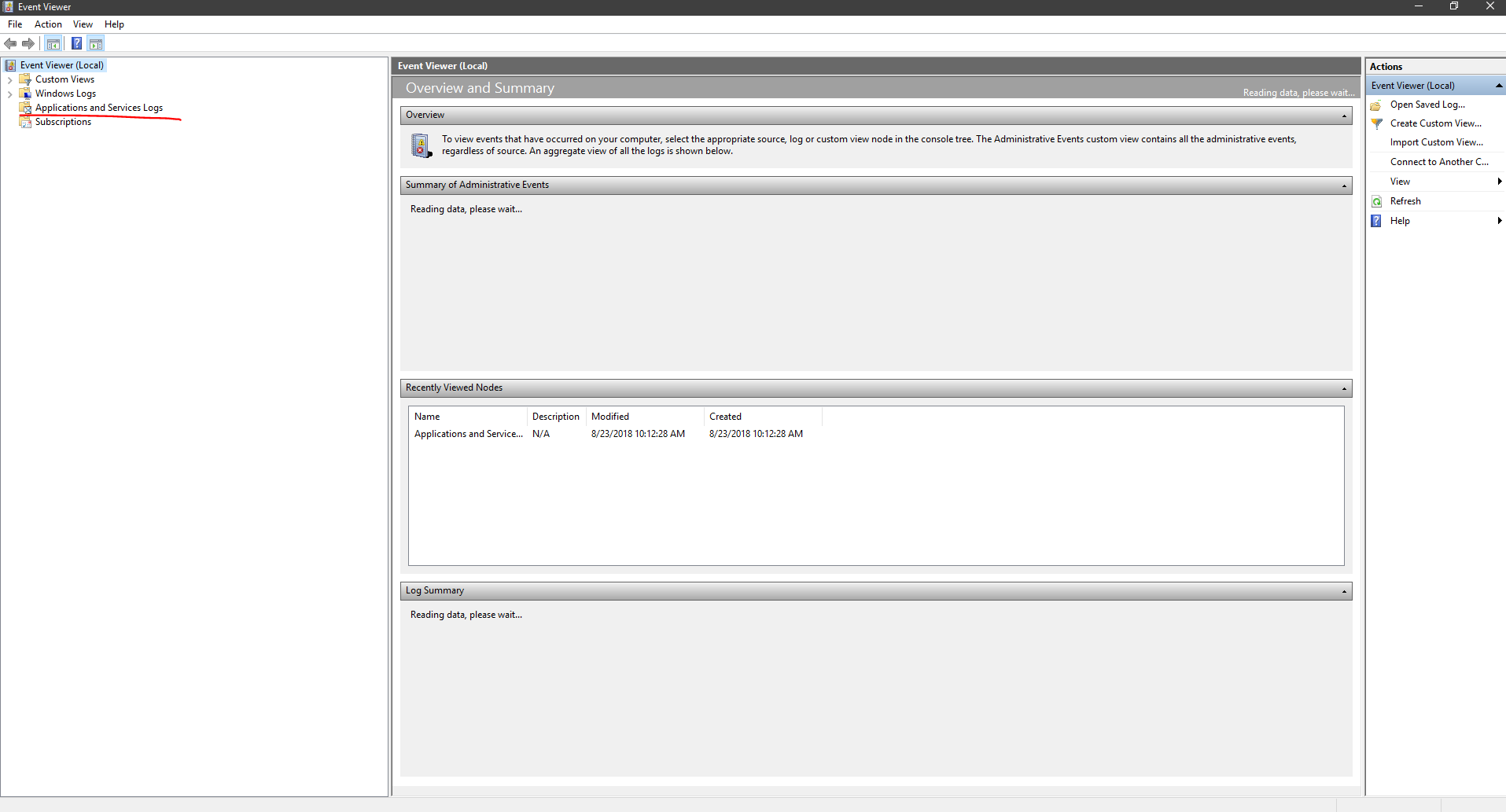
Task: Click the Overview section info icon
Action: click(x=422, y=145)
